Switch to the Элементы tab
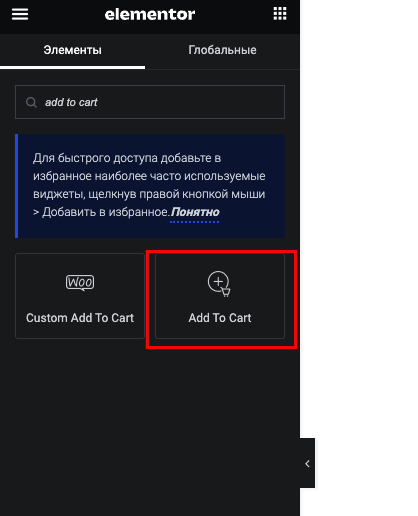Image resolution: width=418 pixels, height=516 pixels. click(x=72, y=51)
